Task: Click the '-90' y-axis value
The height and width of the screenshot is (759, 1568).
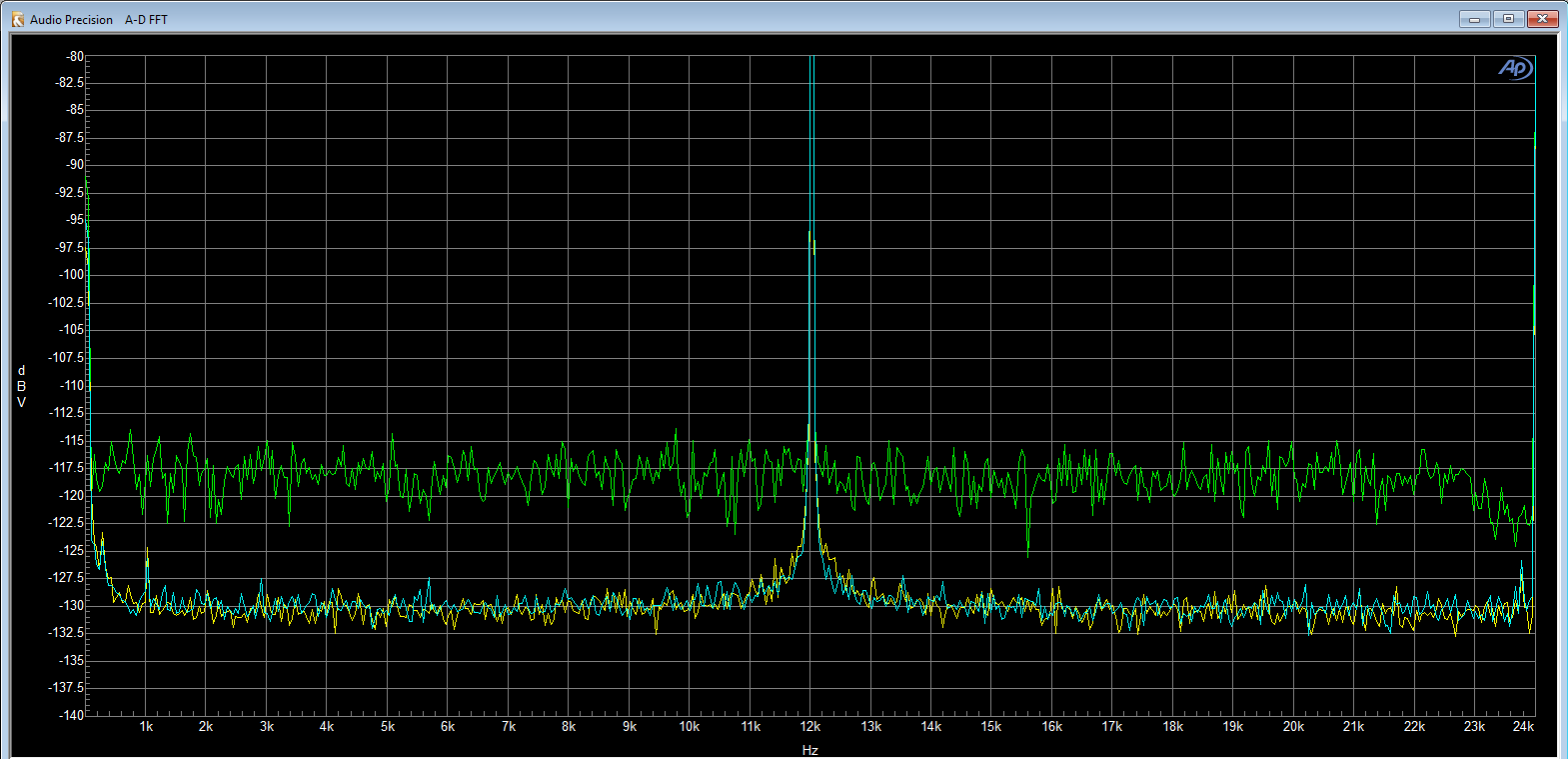Action: (75, 164)
